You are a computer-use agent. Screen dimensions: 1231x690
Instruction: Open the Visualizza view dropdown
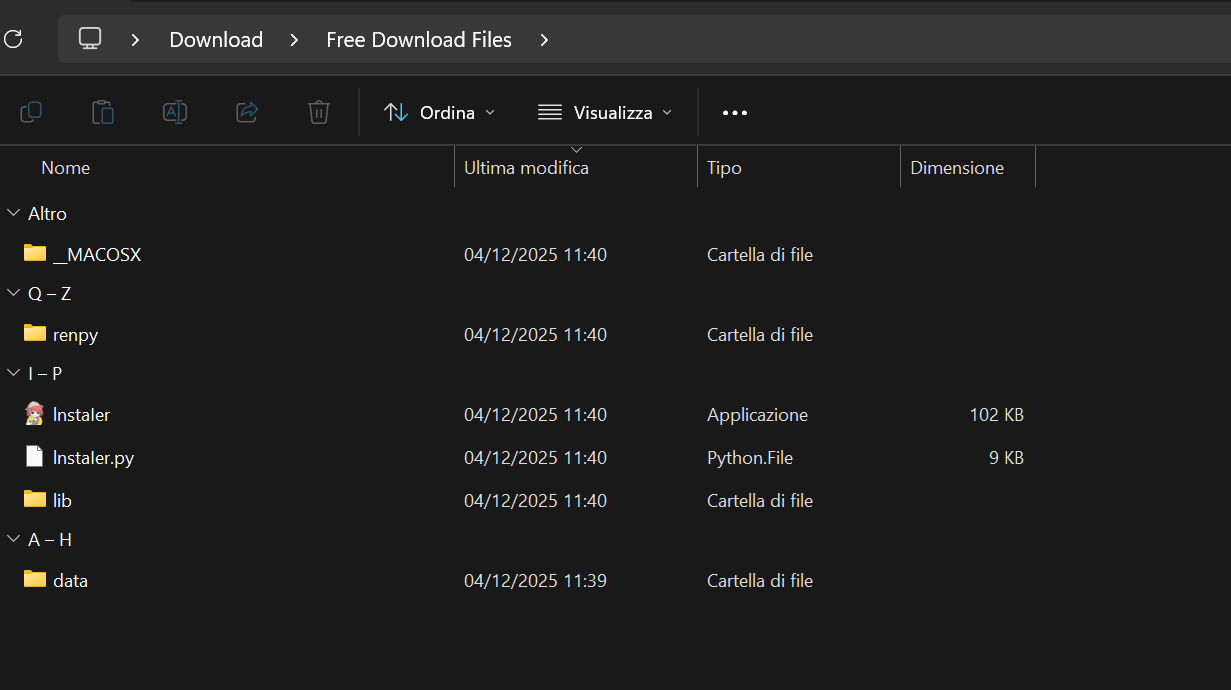tap(604, 112)
